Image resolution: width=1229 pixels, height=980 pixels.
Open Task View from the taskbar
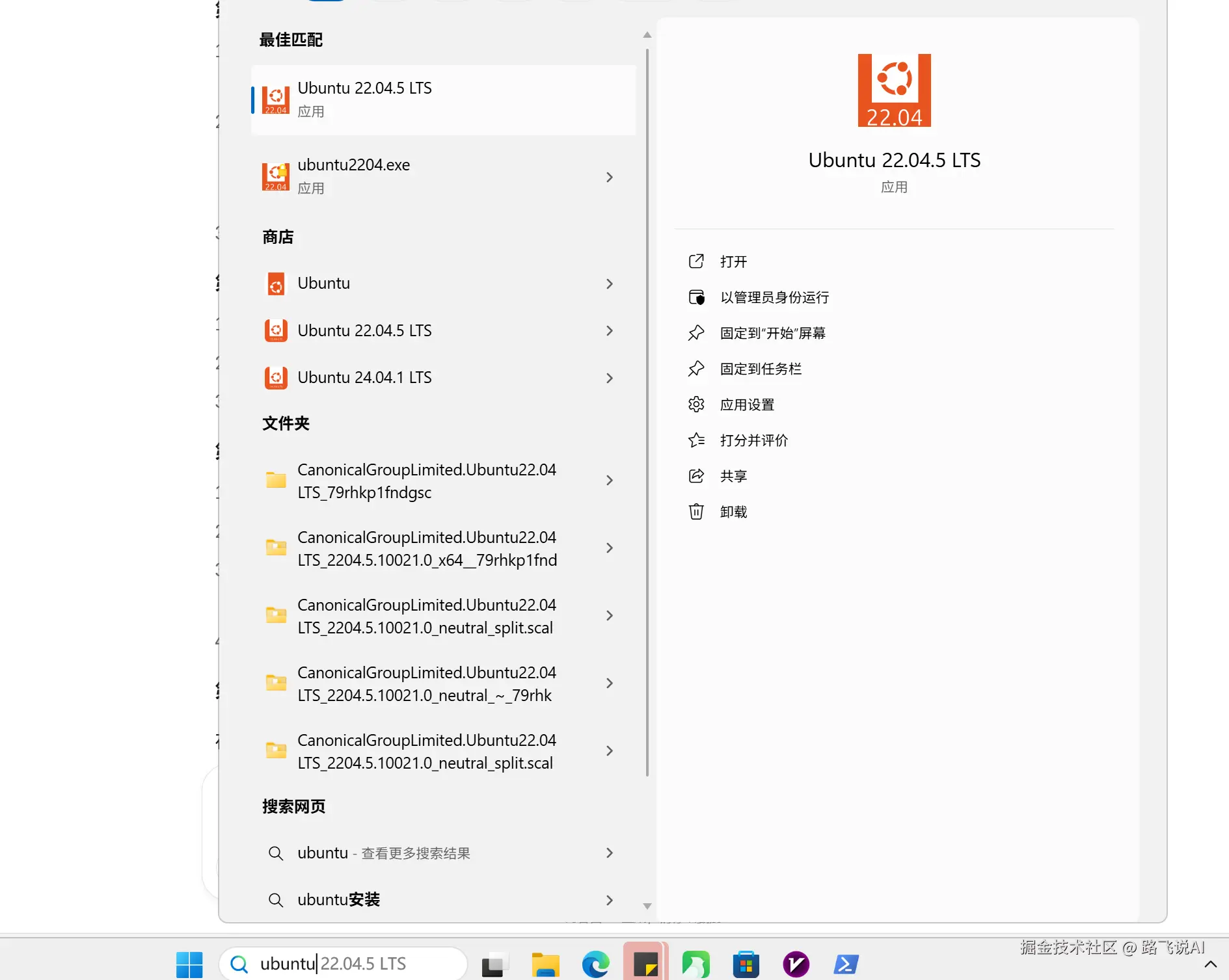[494, 964]
